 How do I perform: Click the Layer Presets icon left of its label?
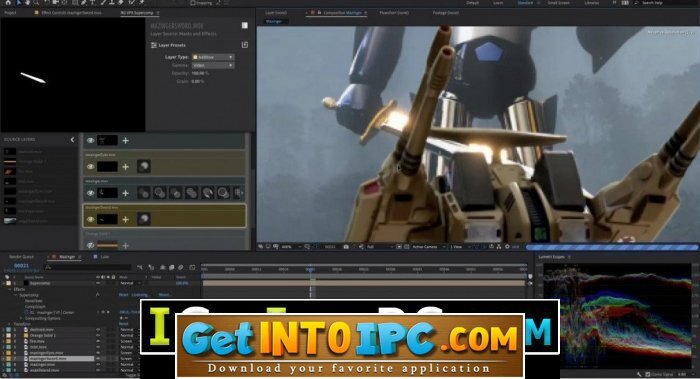point(154,45)
